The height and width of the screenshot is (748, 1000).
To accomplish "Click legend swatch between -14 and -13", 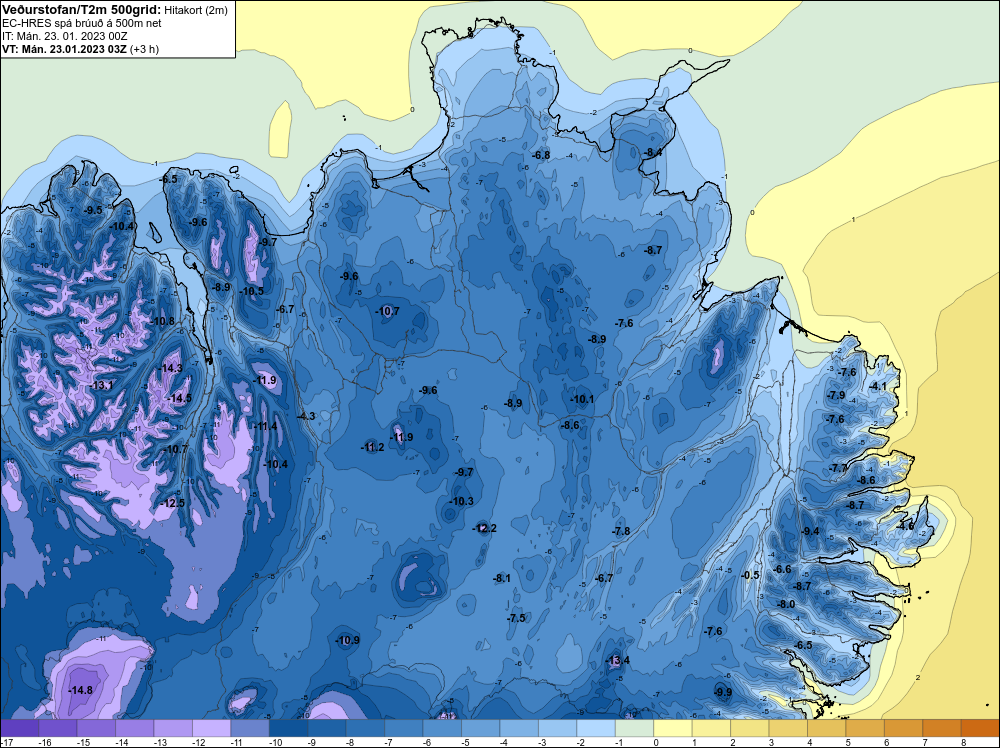I will 135,728.
